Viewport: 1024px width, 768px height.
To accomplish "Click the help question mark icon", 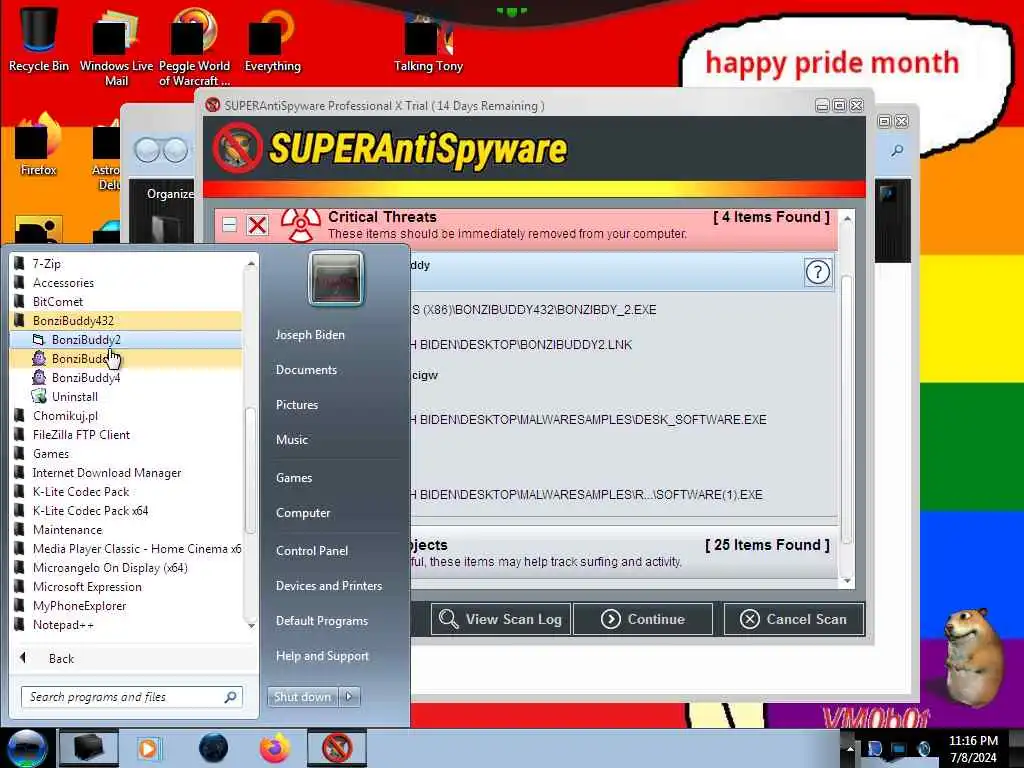I will coord(818,272).
